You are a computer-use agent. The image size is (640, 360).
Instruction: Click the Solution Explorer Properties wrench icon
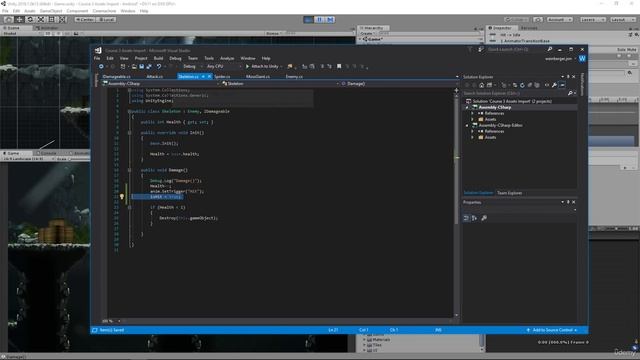(x=554, y=85)
